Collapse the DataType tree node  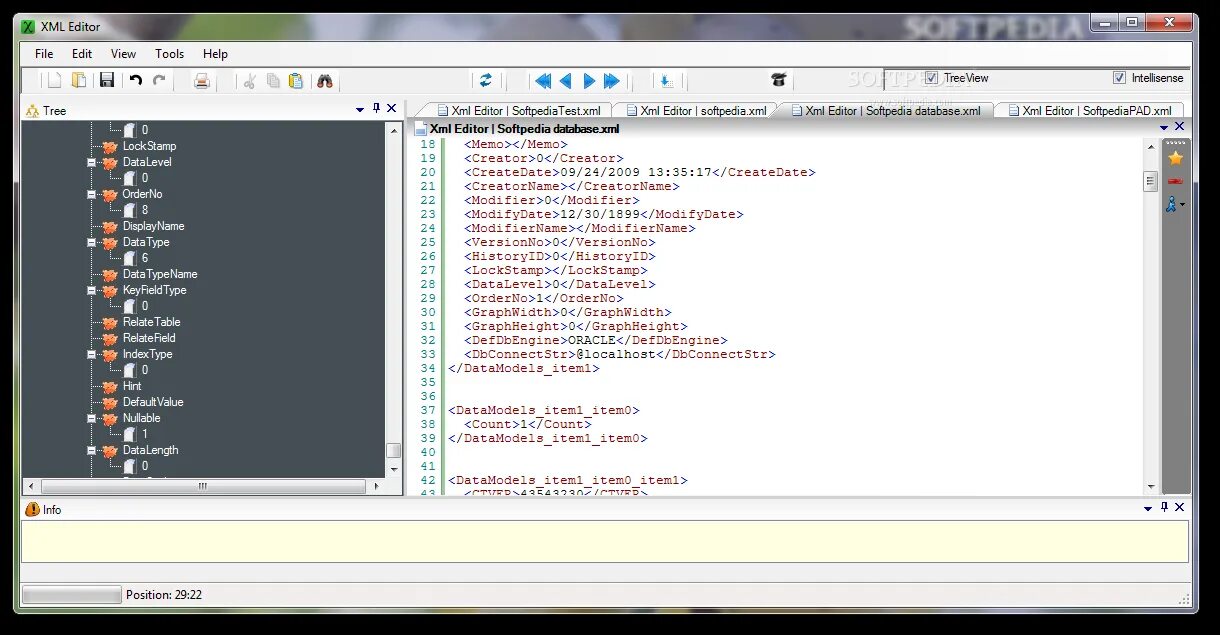(x=92, y=242)
